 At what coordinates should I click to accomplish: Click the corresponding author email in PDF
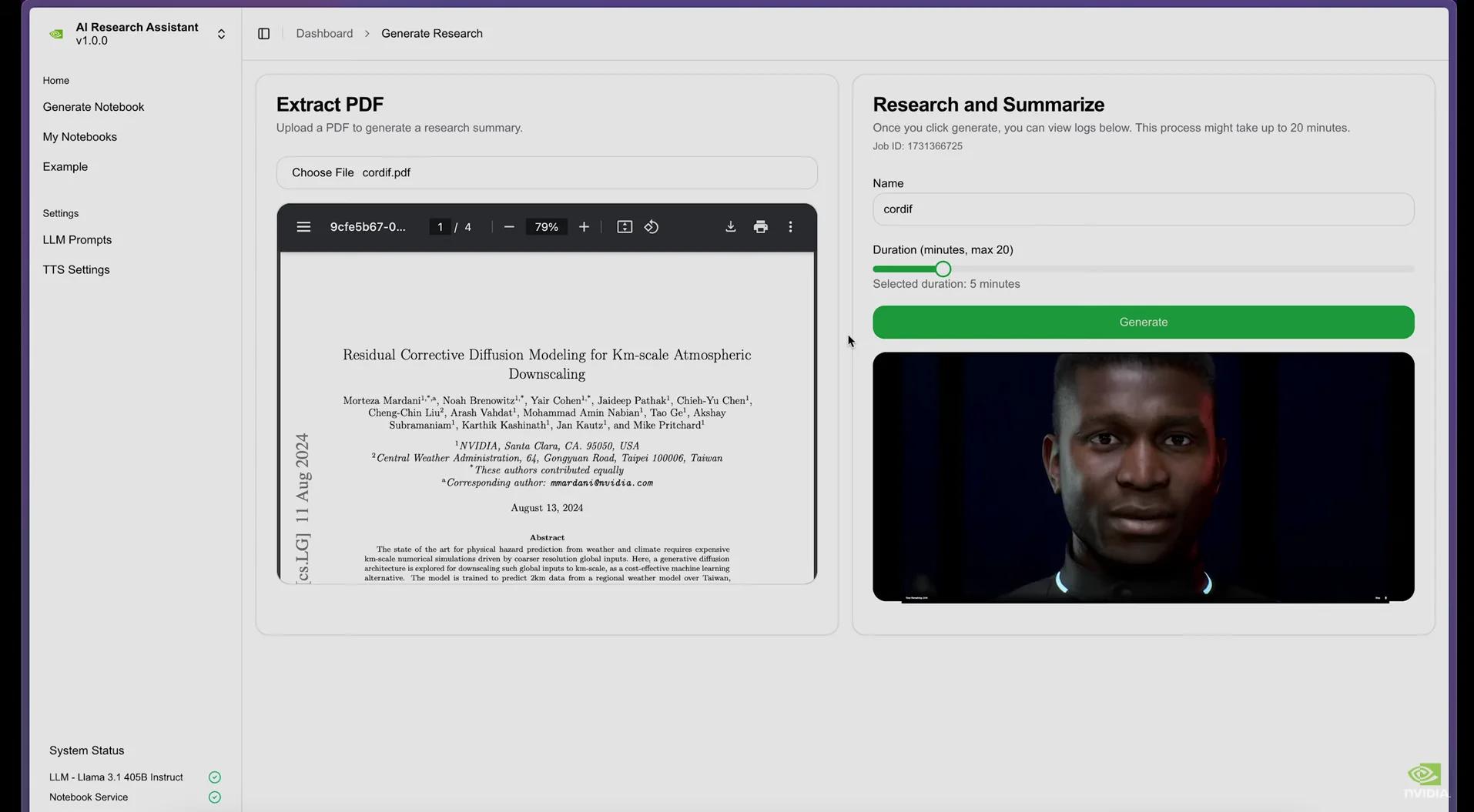pyautogui.click(x=601, y=483)
